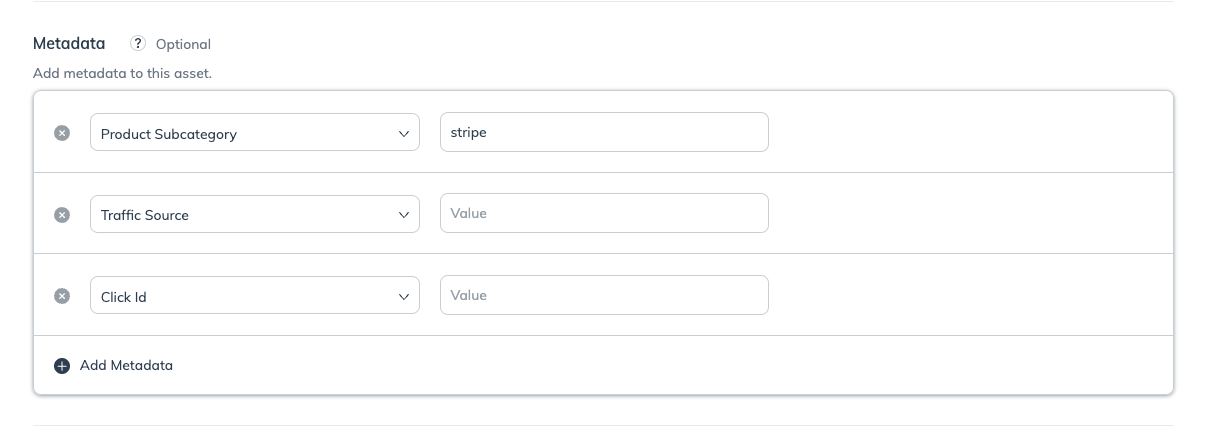
Task: Click empty space in the Product Subcategory row
Action: click(970, 132)
